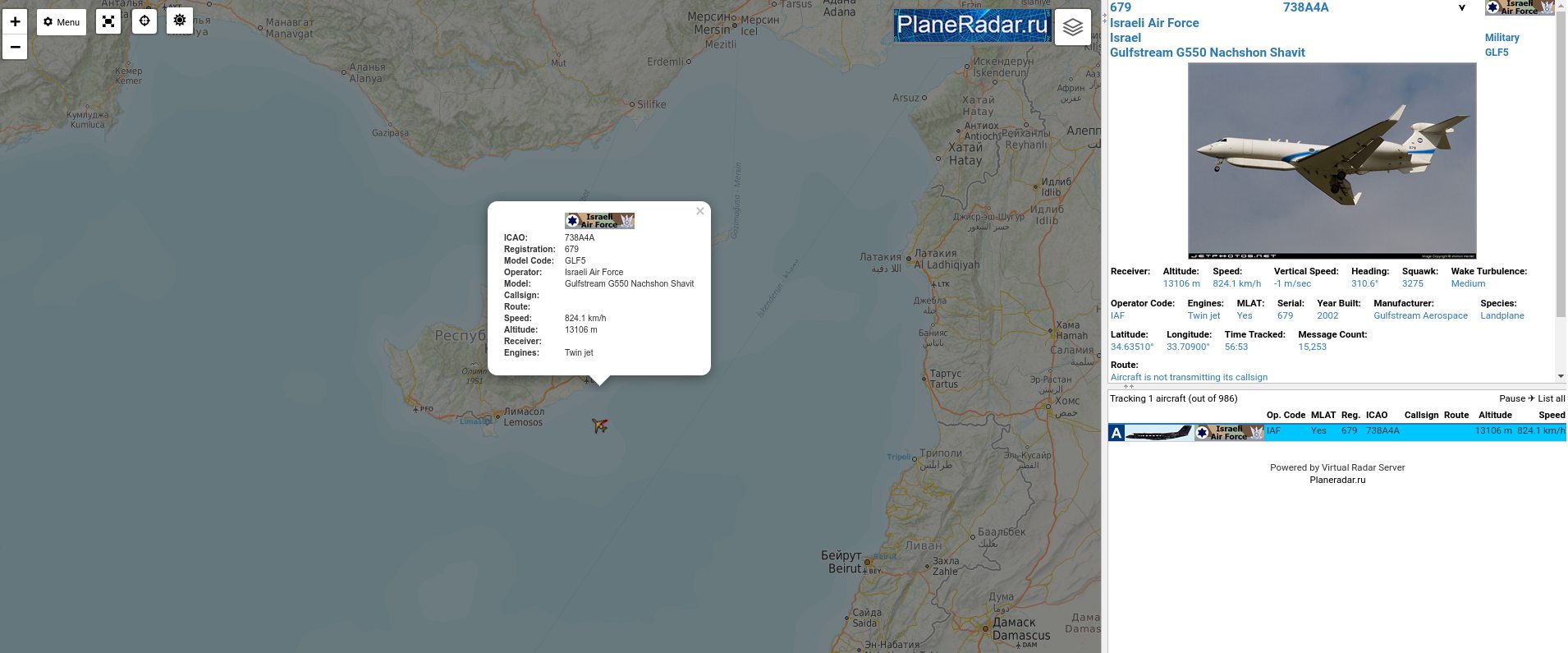
Task: Close the aircraft info popup
Action: (699, 211)
